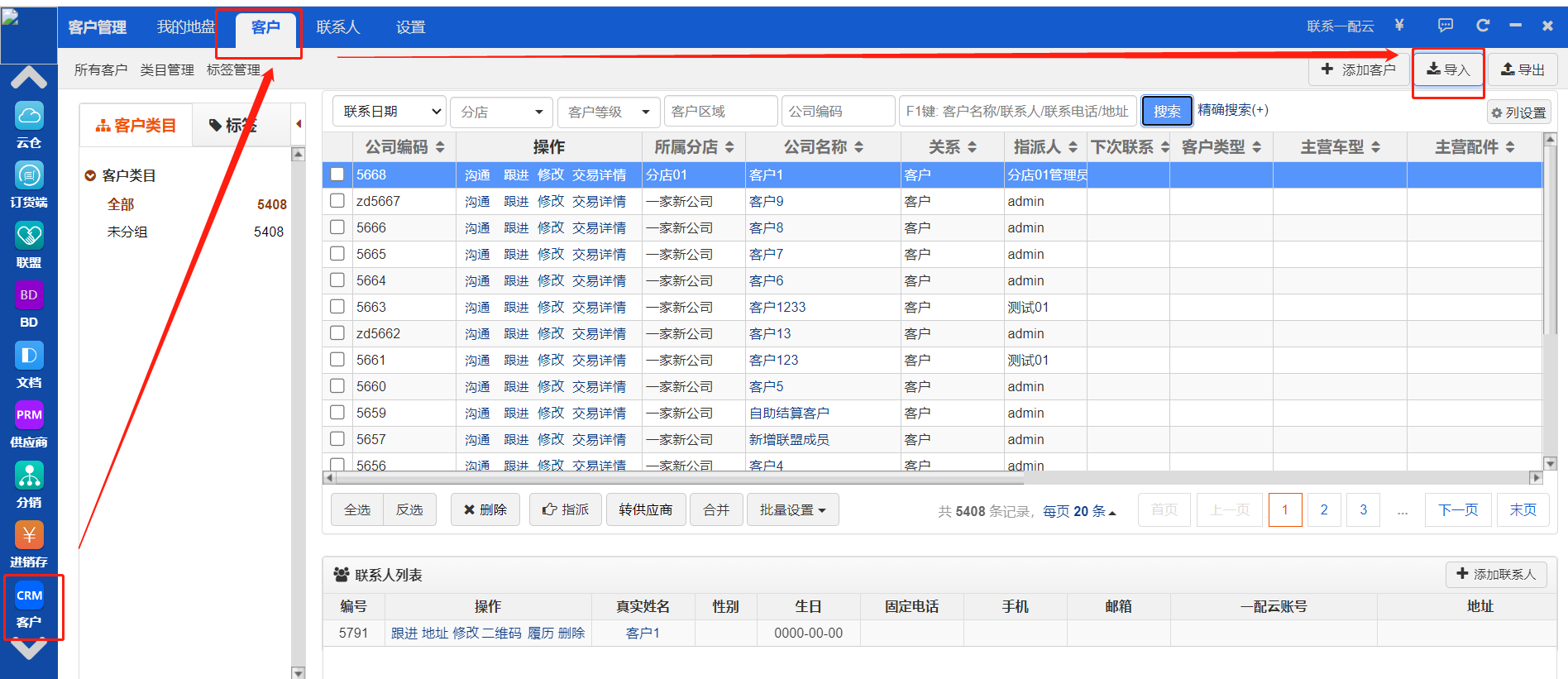Click the 搜索 search button
This screenshot has width=1568, height=679.
[x=1167, y=111]
